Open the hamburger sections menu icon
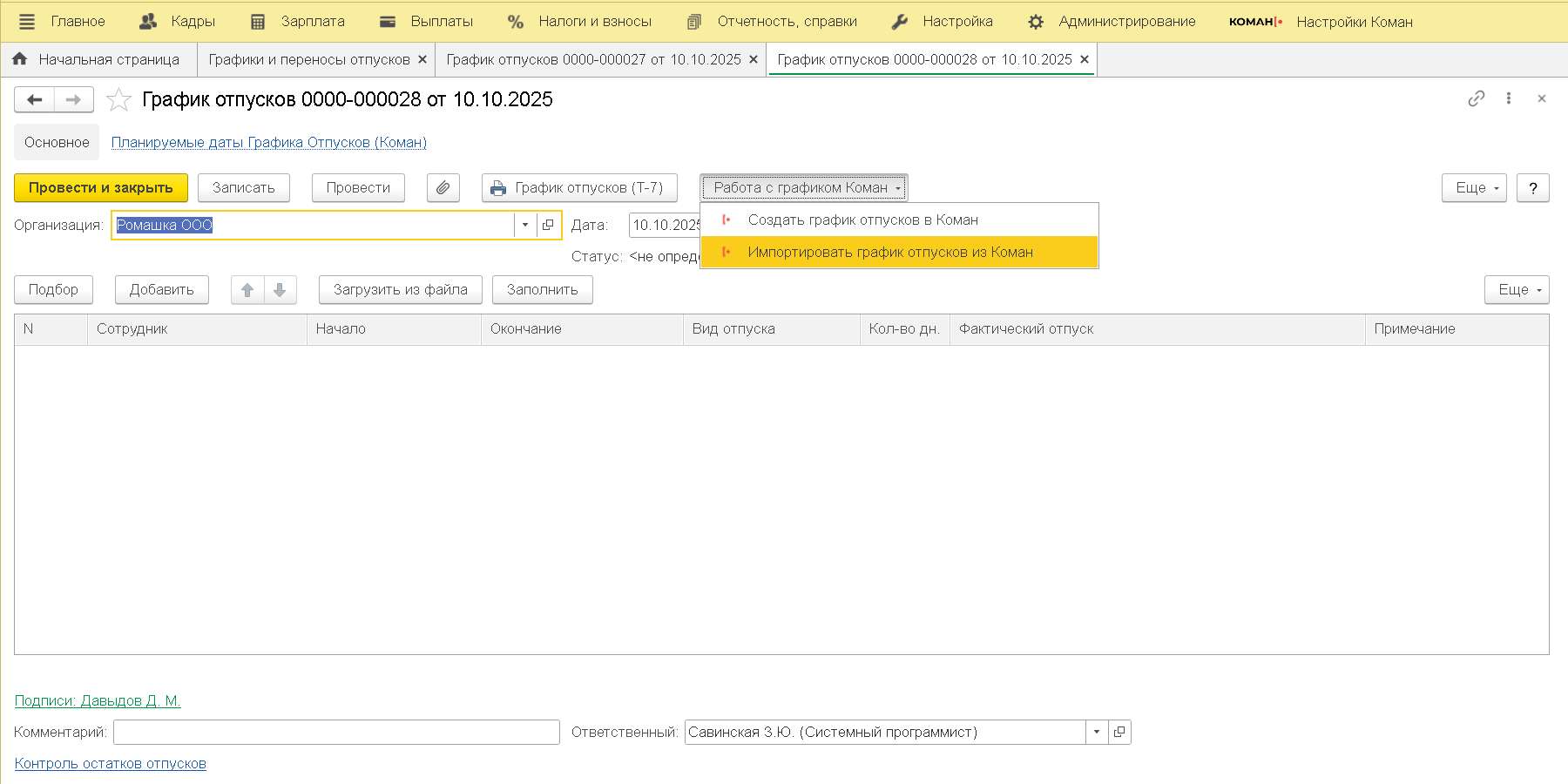Image resolution: width=1568 pixels, height=784 pixels. point(27,22)
